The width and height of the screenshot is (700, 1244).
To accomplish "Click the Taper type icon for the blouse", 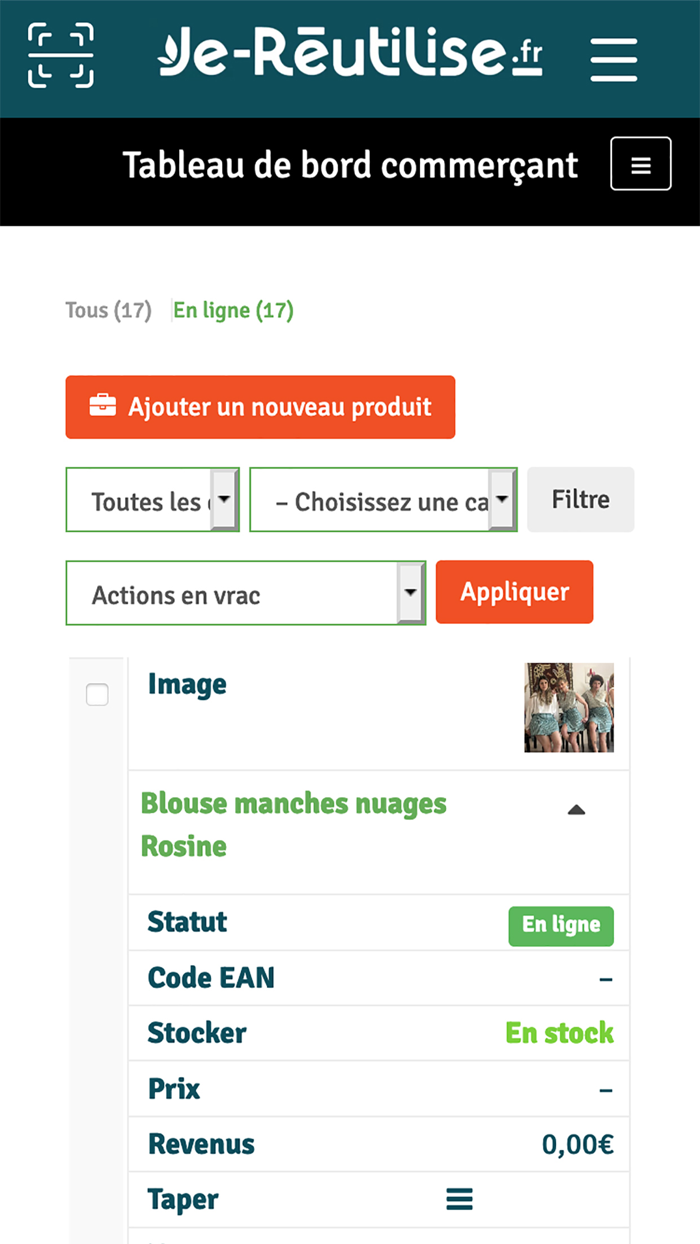I will [459, 1199].
